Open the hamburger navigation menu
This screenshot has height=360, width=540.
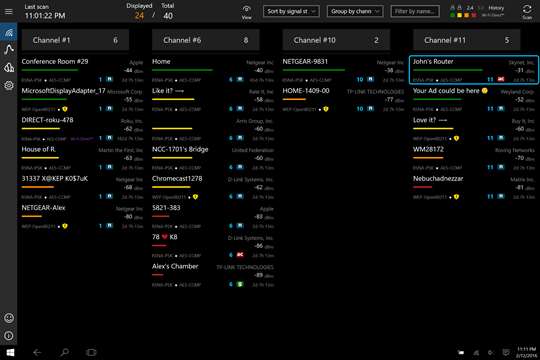(x=9, y=11)
